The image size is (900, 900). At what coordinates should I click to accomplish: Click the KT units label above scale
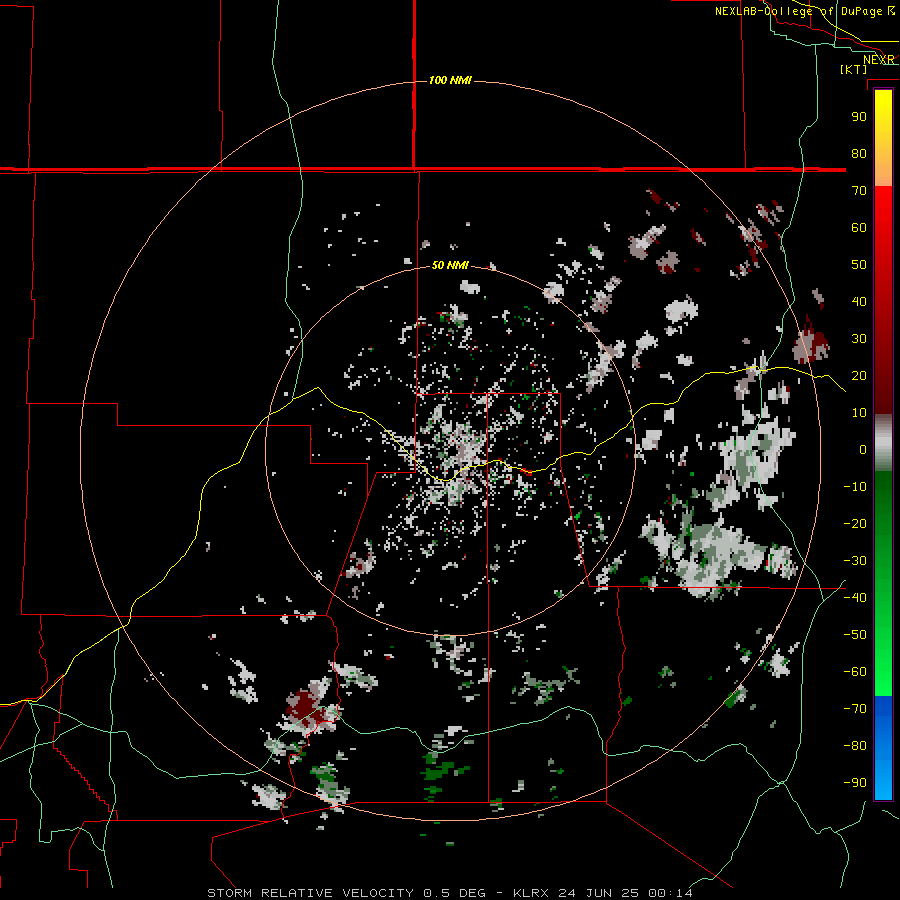pos(854,69)
